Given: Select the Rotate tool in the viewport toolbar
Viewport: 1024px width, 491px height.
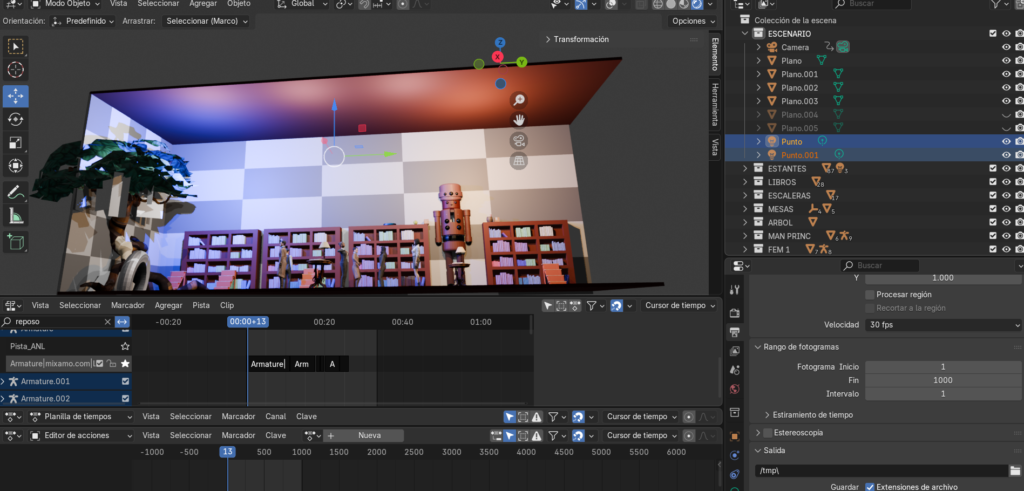Looking at the screenshot, I should coord(16,119).
